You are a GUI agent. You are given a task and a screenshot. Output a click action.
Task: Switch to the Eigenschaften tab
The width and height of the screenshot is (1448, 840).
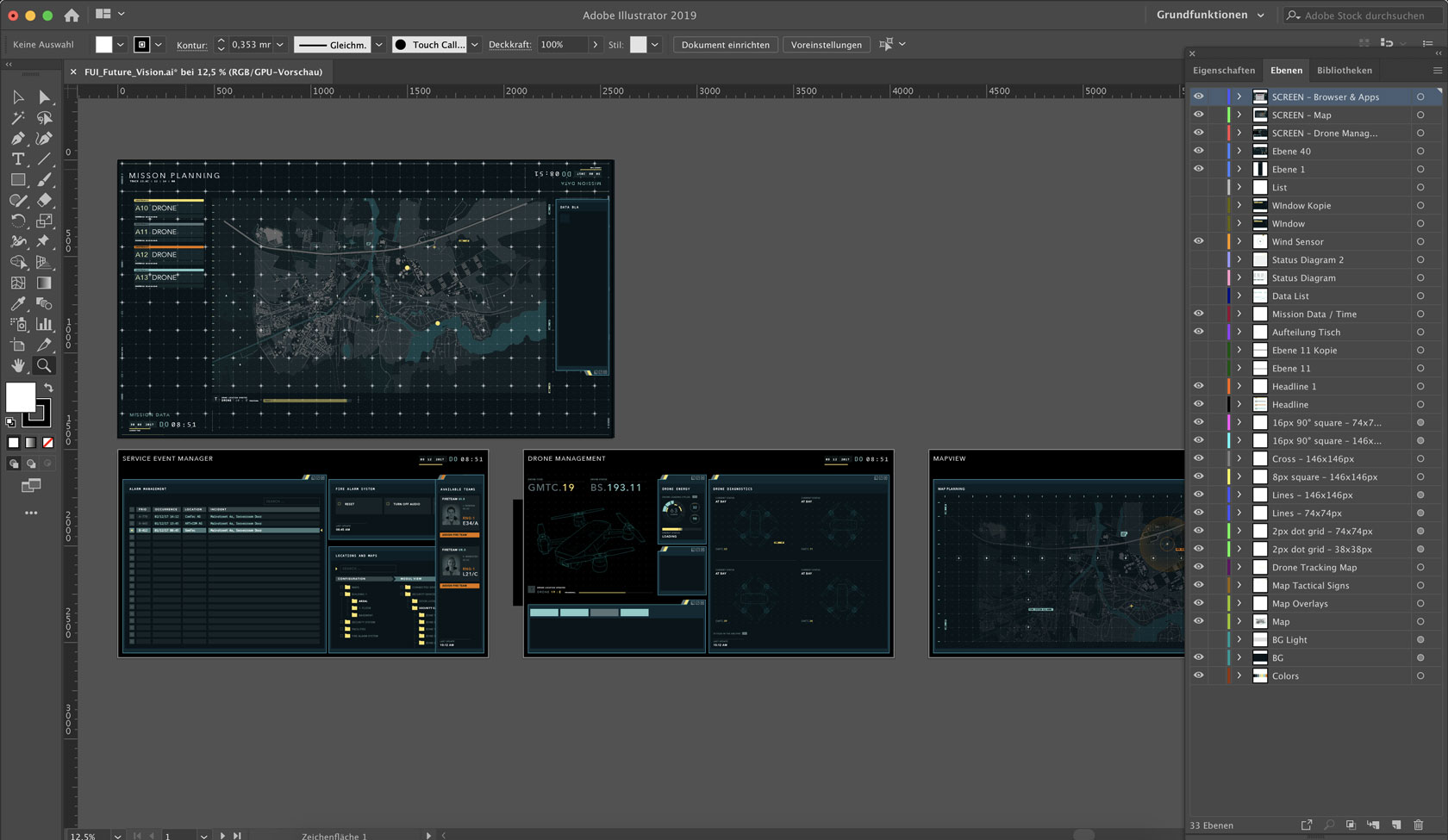(1224, 71)
